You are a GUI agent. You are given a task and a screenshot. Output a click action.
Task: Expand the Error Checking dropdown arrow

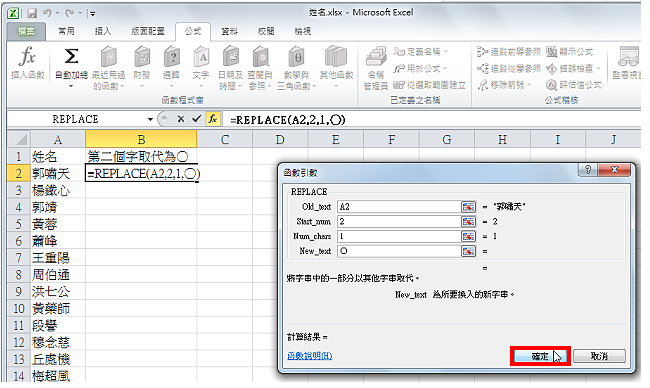coord(599,68)
